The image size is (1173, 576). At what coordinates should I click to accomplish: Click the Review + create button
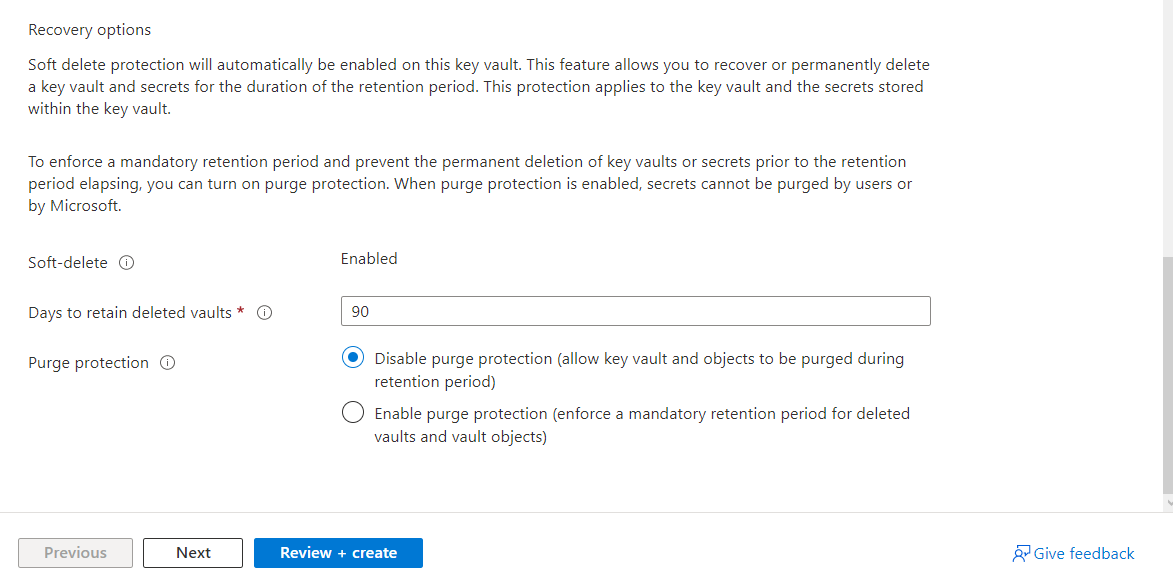click(338, 553)
